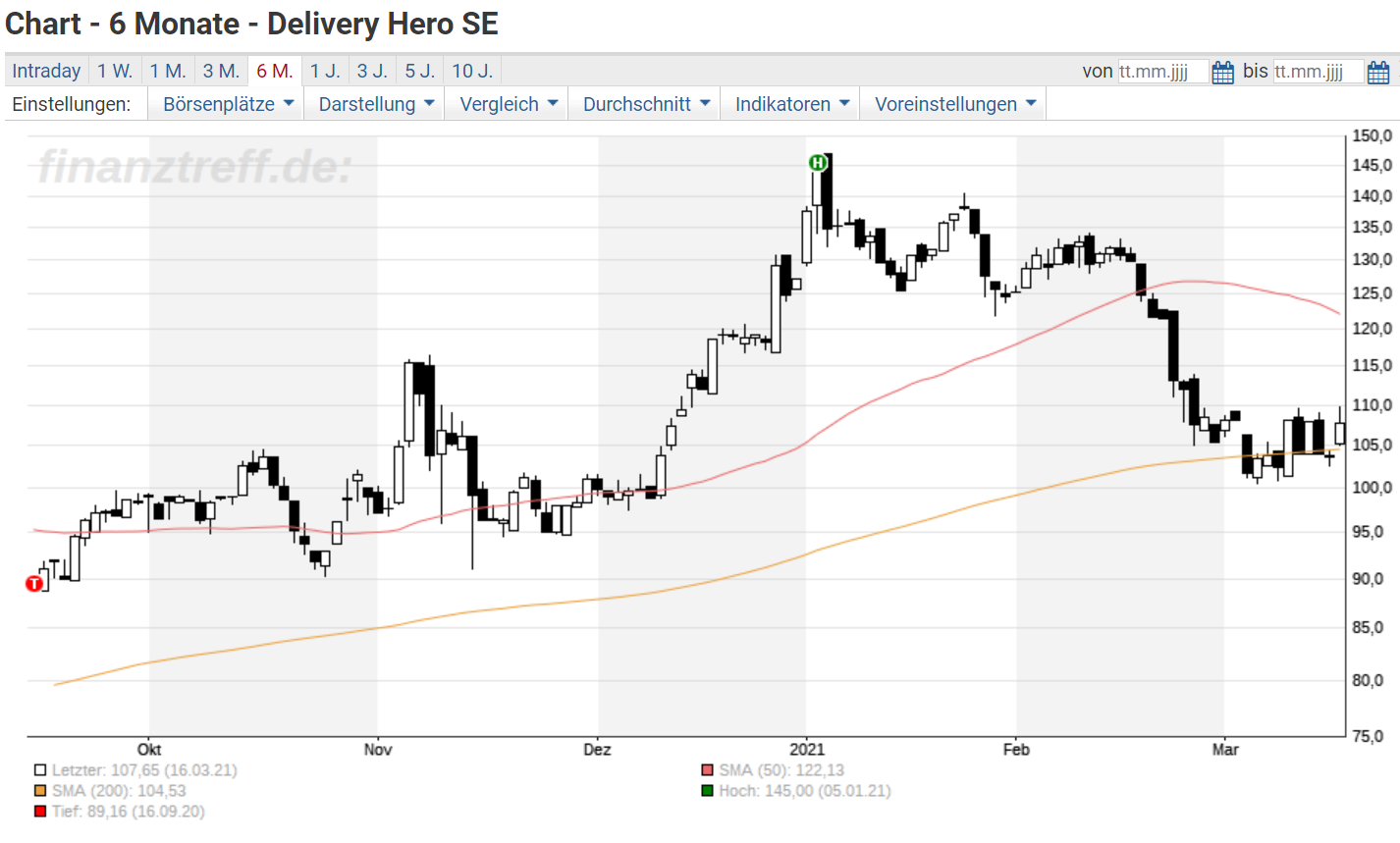Screen dimensions: 1400x843
Task: Click the 'Letzter: 107,65 (16.03.21)' legend text
Action: click(x=144, y=771)
